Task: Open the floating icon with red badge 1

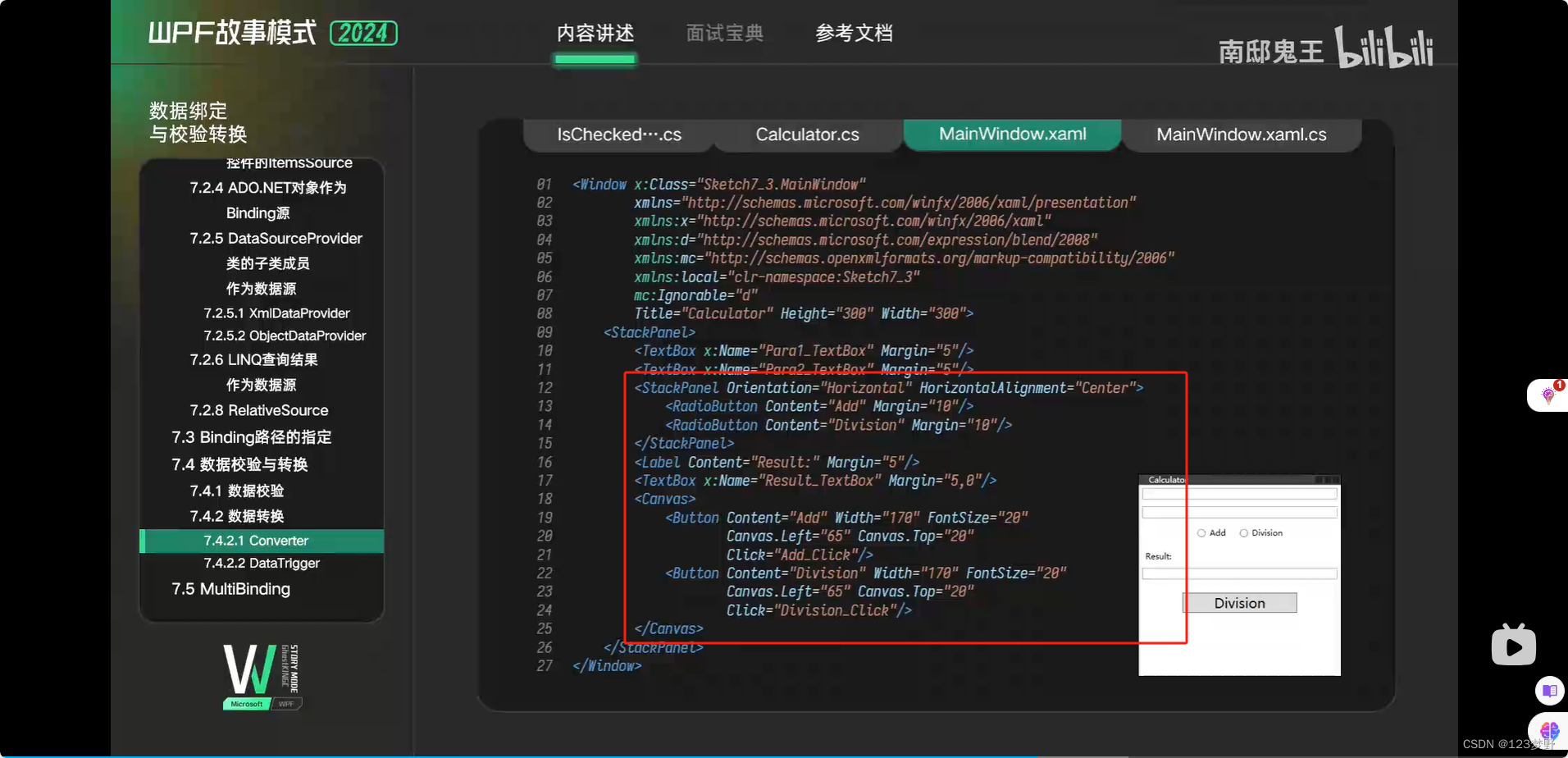Action: (1548, 395)
